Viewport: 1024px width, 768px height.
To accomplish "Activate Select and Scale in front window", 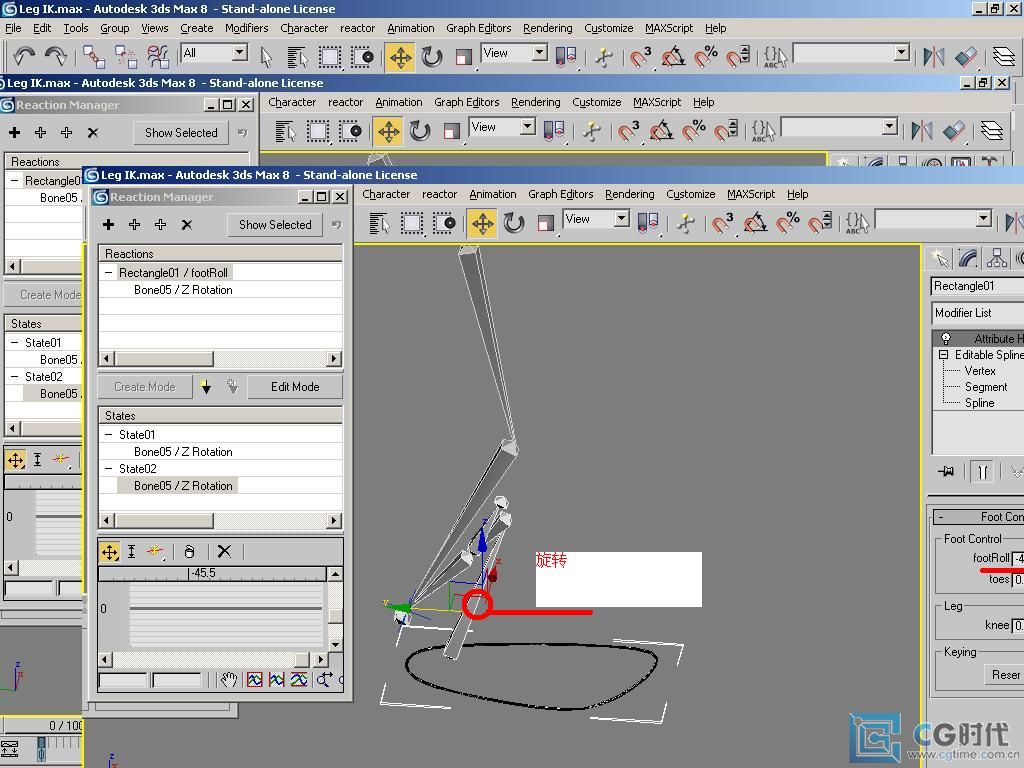I will 545,224.
